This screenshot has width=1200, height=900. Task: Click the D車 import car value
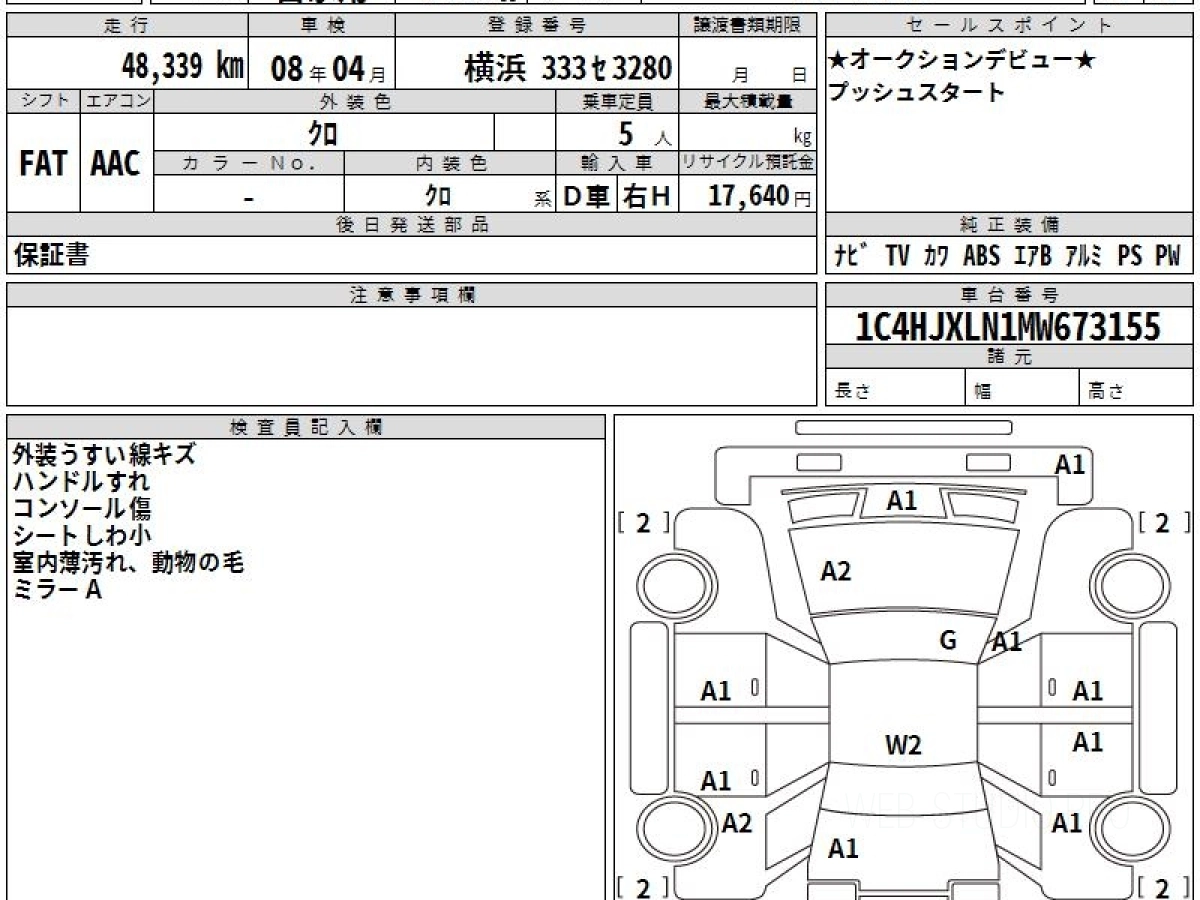point(587,197)
